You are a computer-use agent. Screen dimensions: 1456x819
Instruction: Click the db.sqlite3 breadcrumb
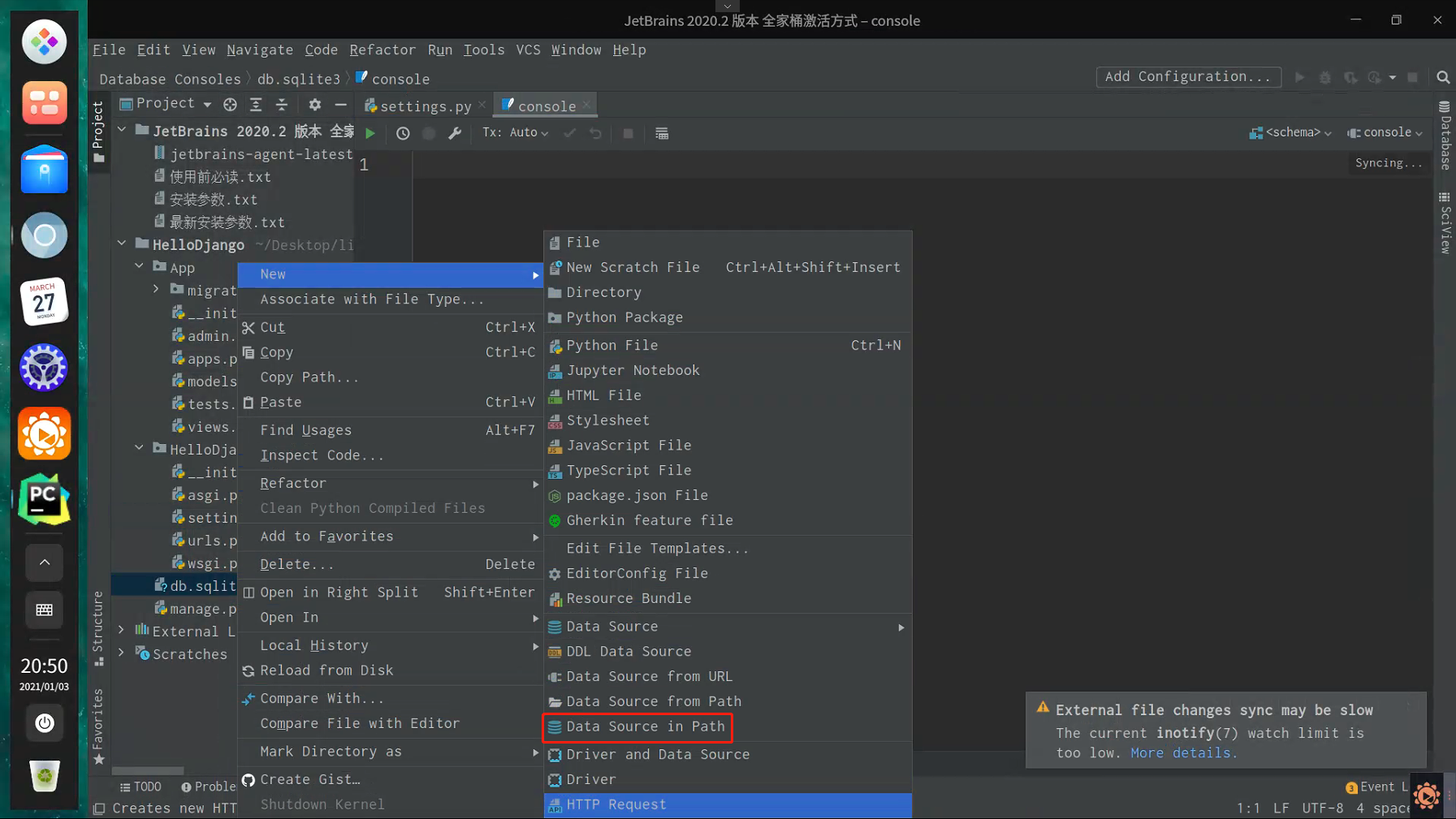(x=299, y=80)
